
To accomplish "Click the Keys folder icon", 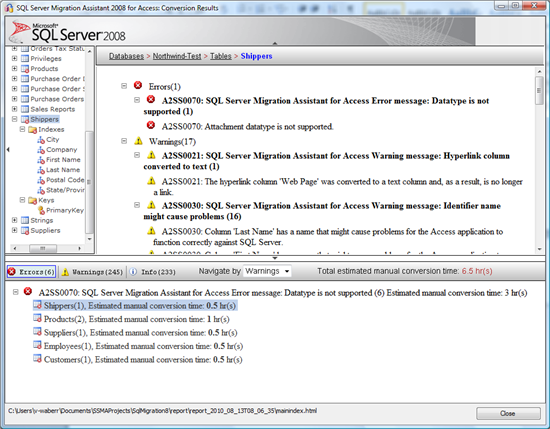I will pos(33,200).
